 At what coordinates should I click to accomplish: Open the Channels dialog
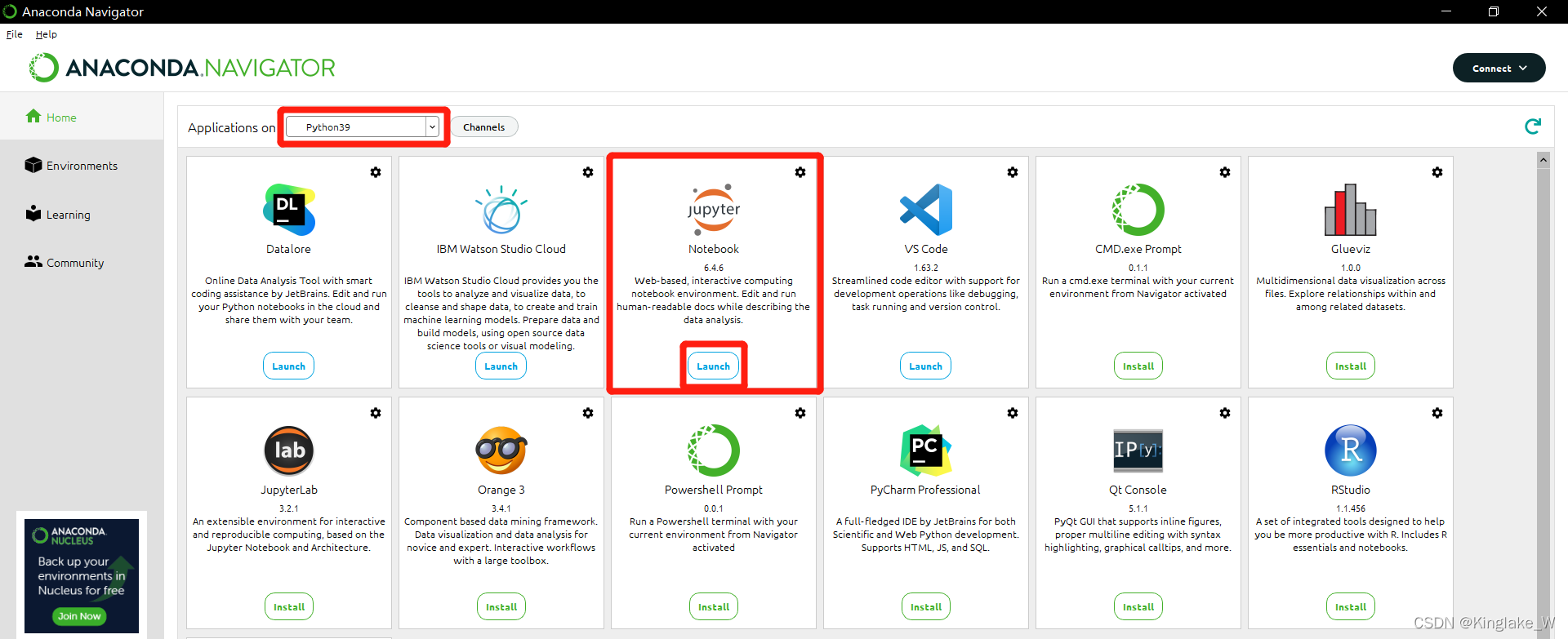(484, 126)
